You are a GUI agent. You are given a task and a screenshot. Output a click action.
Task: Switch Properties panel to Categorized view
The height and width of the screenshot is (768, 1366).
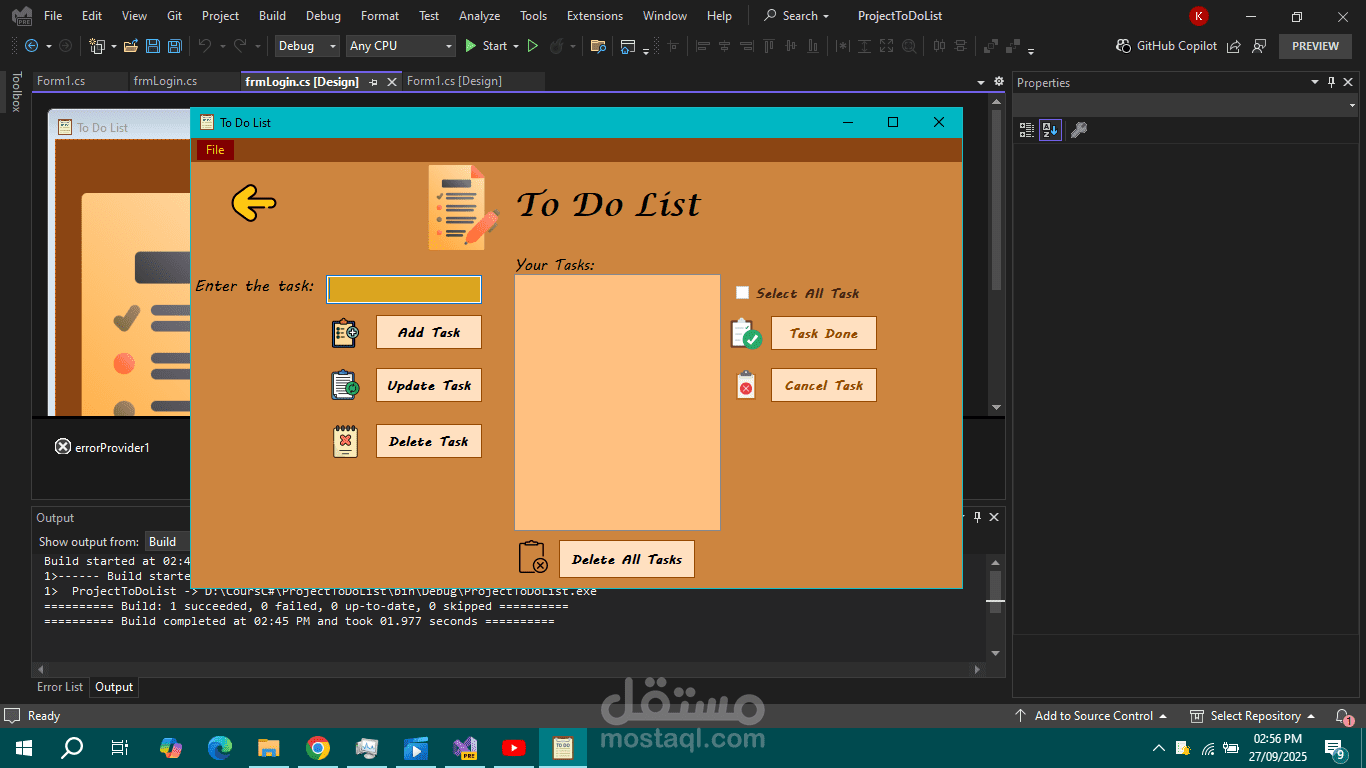tap(1026, 129)
